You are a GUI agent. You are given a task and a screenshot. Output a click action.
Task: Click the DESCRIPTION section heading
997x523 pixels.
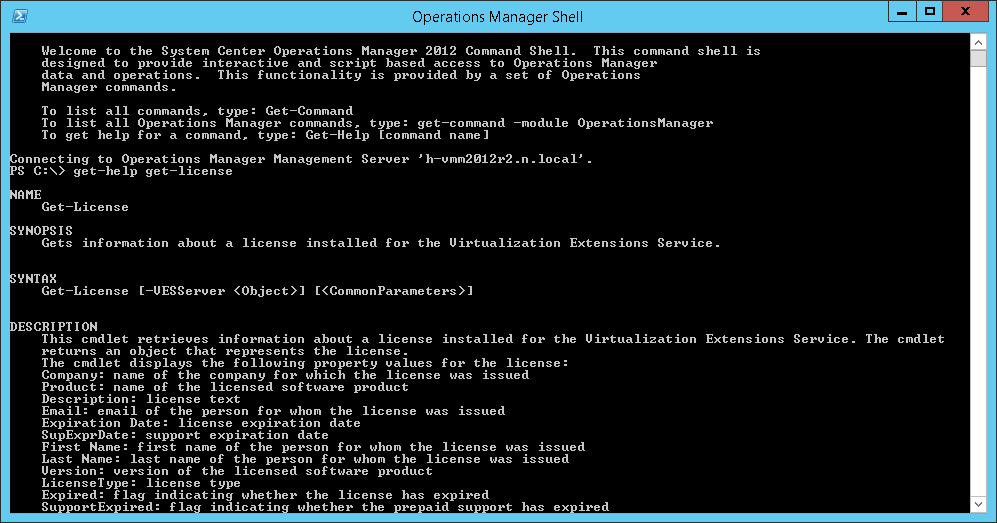tap(53, 327)
